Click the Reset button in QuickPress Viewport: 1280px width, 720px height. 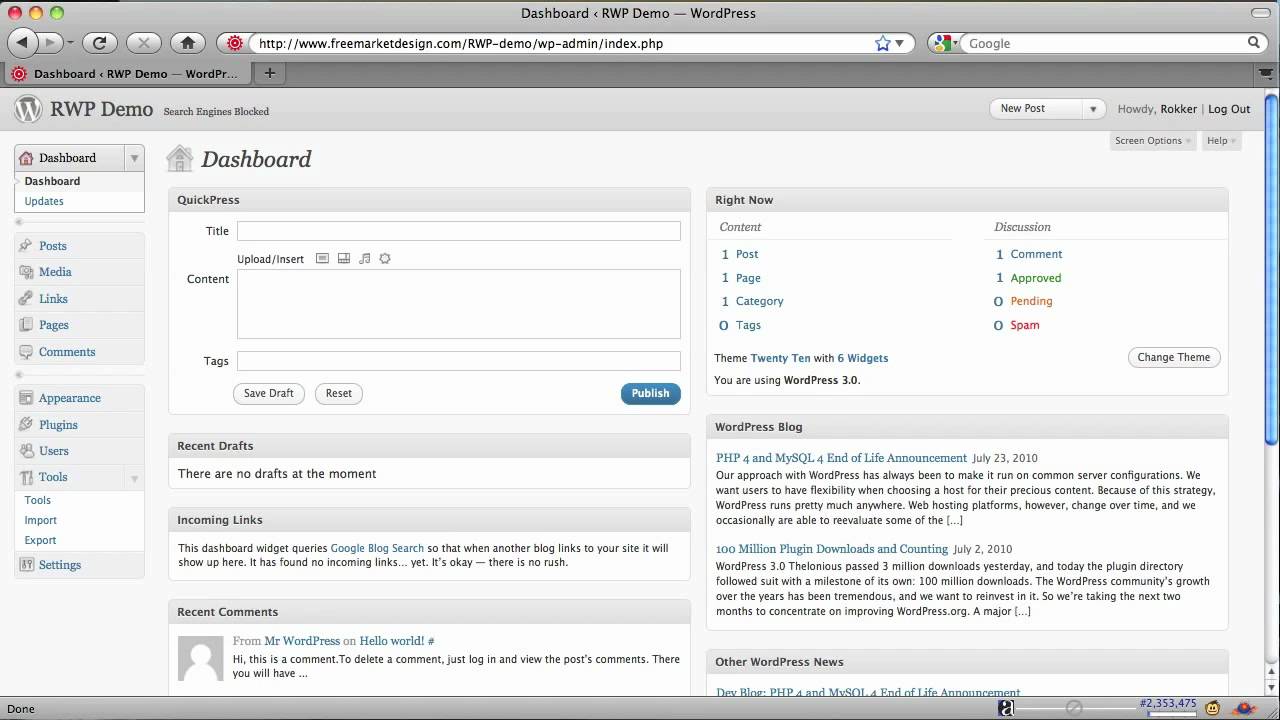click(x=339, y=393)
